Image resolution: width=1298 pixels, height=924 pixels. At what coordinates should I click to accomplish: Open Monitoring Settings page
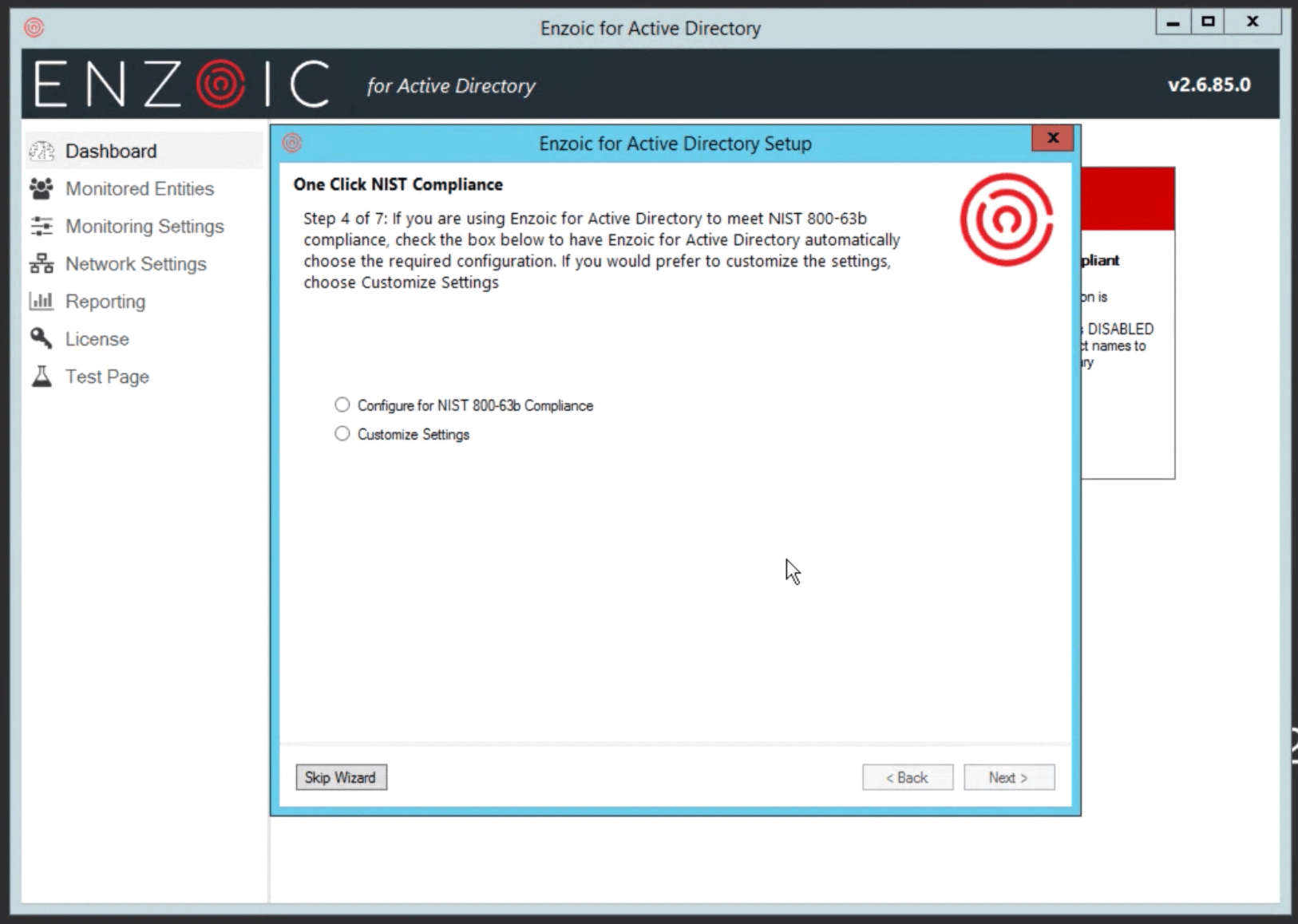coord(144,226)
